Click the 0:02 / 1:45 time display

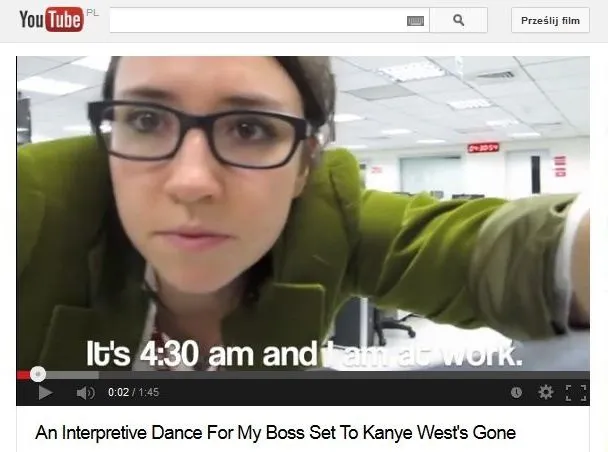[x=133, y=393]
